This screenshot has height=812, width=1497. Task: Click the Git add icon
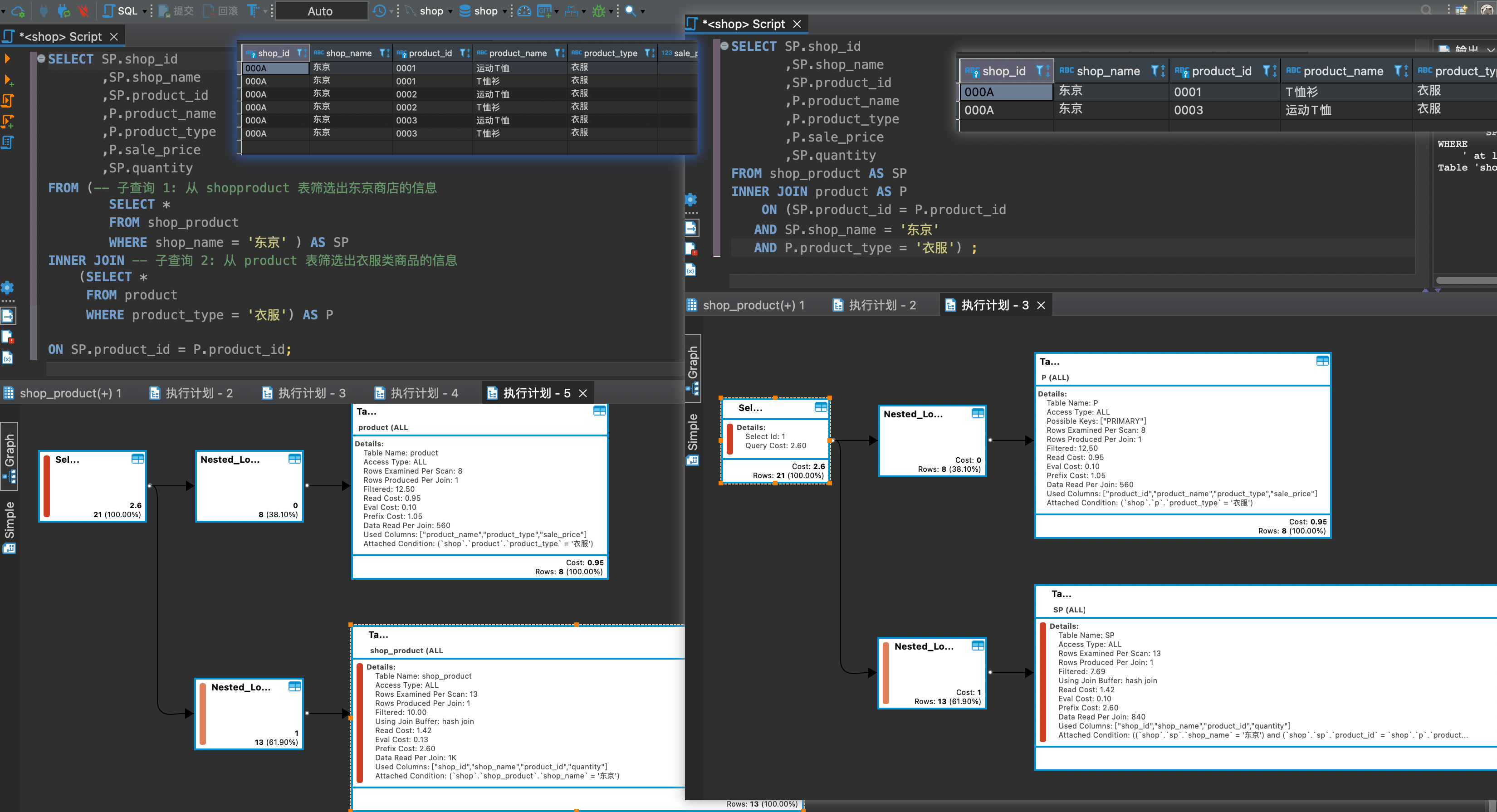pos(544,11)
